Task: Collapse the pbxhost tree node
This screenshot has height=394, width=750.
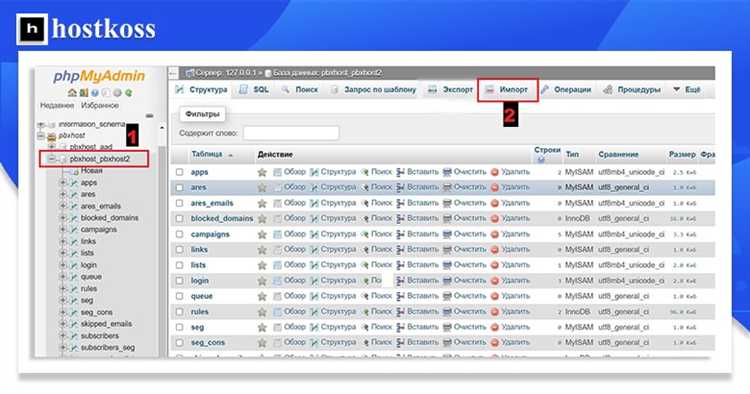Action: coord(41,136)
